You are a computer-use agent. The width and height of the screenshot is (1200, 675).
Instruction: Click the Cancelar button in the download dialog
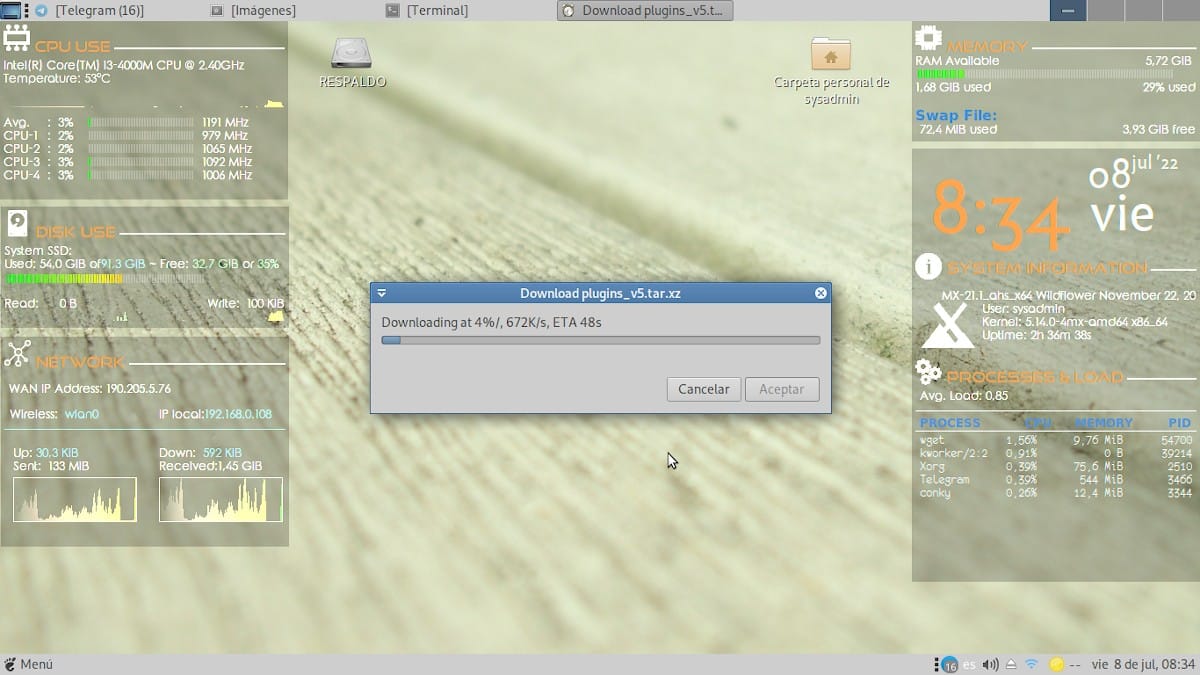[x=704, y=389]
